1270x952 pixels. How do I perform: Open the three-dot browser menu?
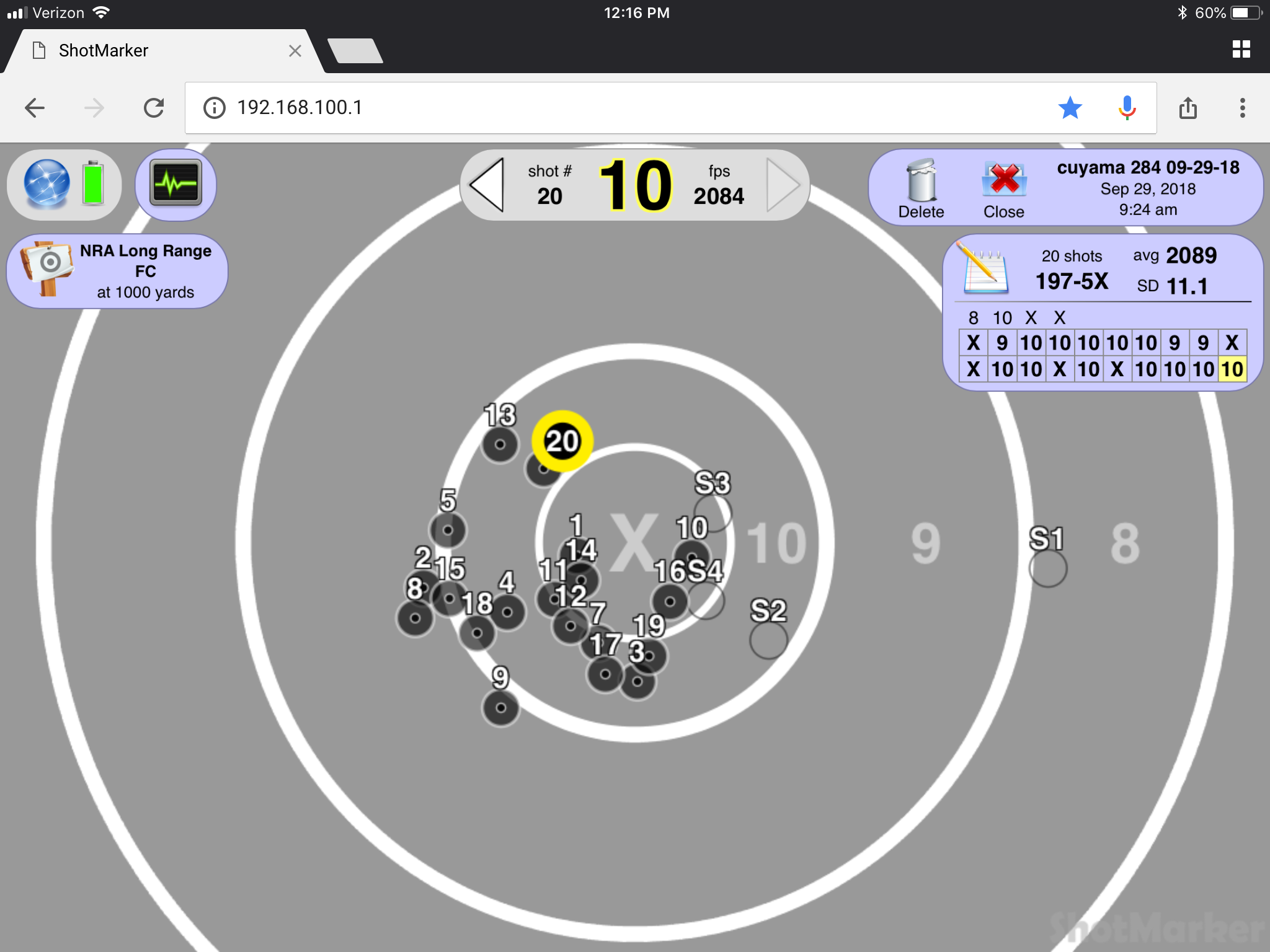pos(1242,108)
